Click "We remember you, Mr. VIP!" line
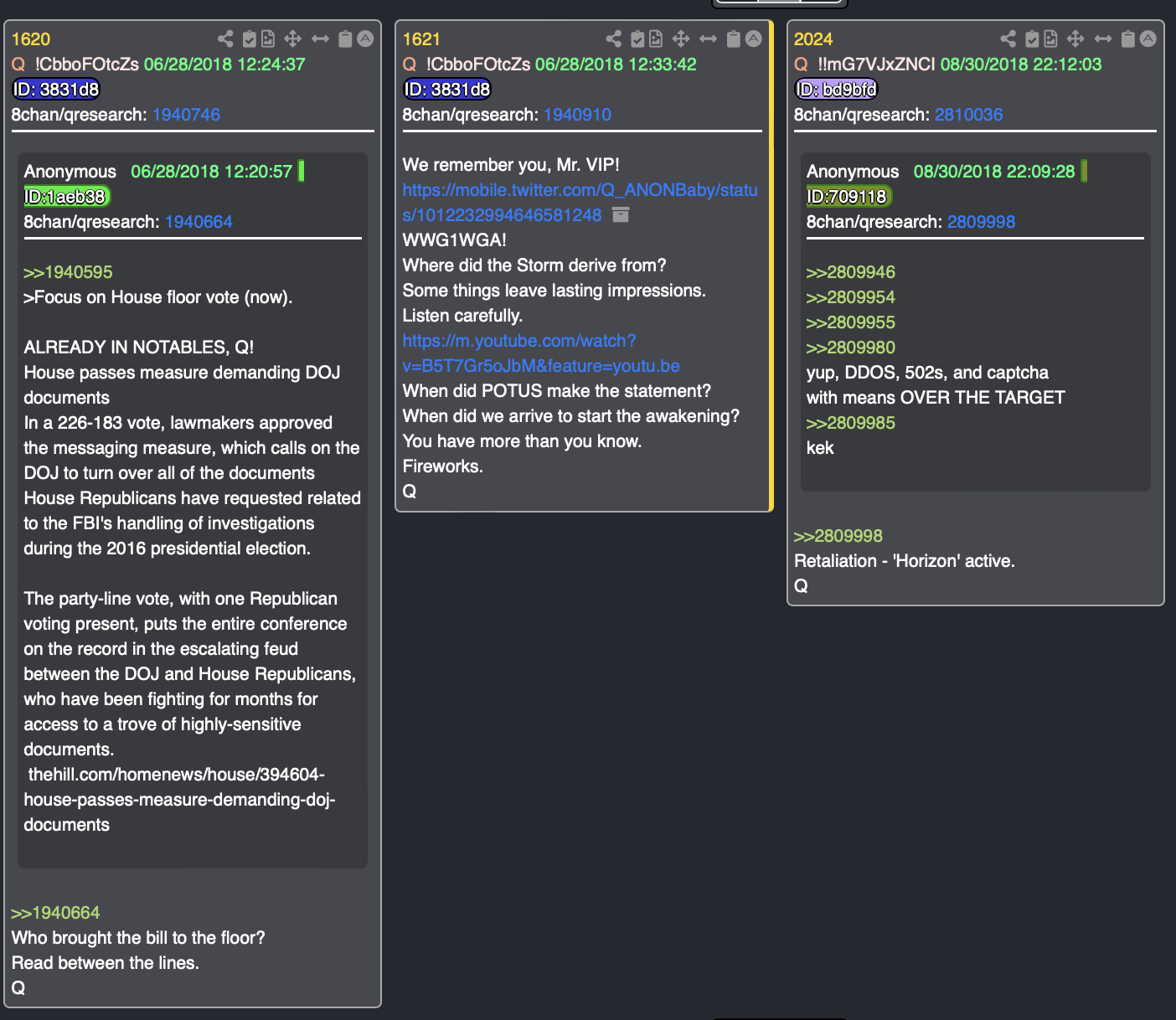Viewport: 1176px width, 1020px height. pyautogui.click(x=511, y=165)
